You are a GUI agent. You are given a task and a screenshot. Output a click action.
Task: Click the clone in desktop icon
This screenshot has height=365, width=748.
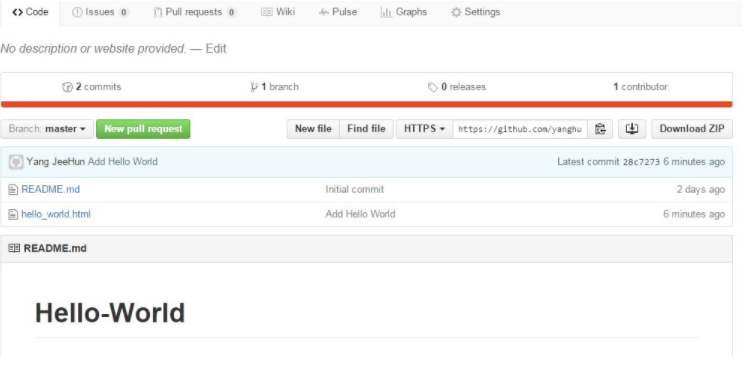(x=632, y=129)
